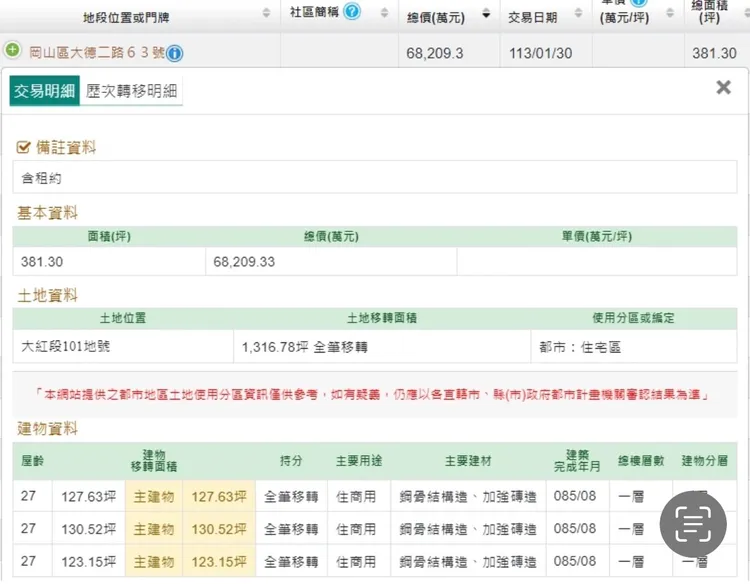Viewport: 750px width, 584px height.
Task: Click the 使用分區或編定 column header
Action: tap(633, 318)
